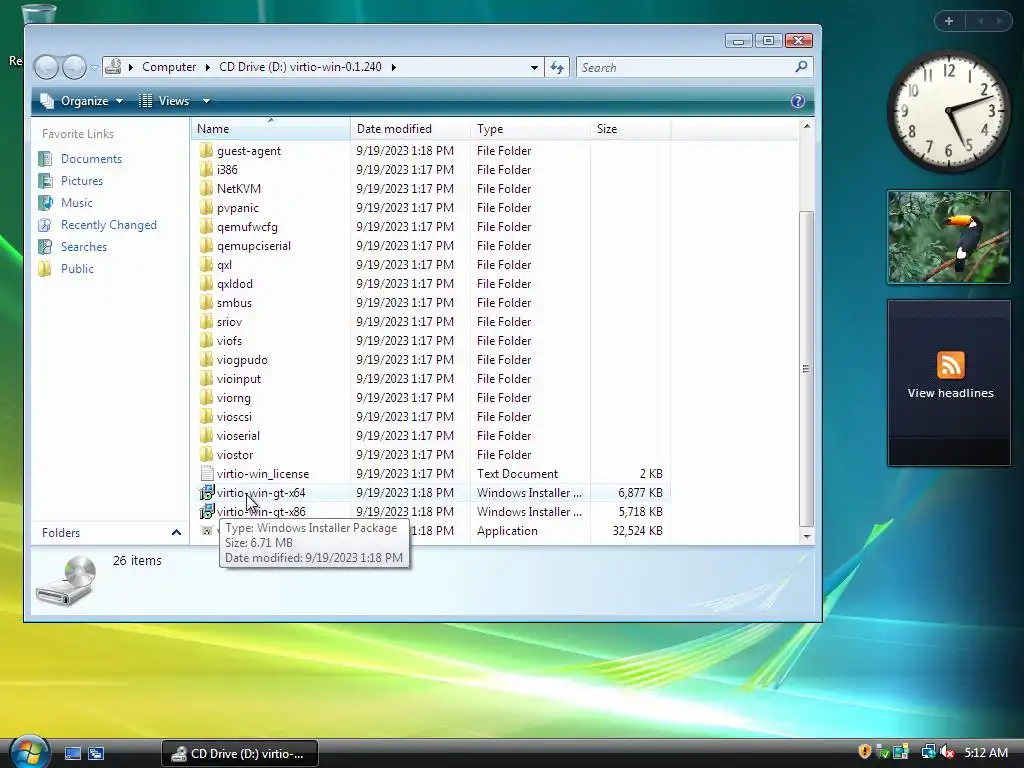Select the qxl folder icon
The height and width of the screenshot is (768, 1024).
click(x=206, y=264)
